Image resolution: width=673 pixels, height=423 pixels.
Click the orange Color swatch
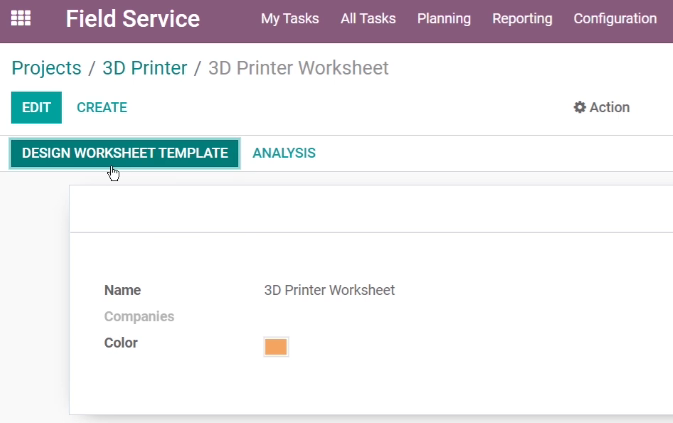click(276, 347)
